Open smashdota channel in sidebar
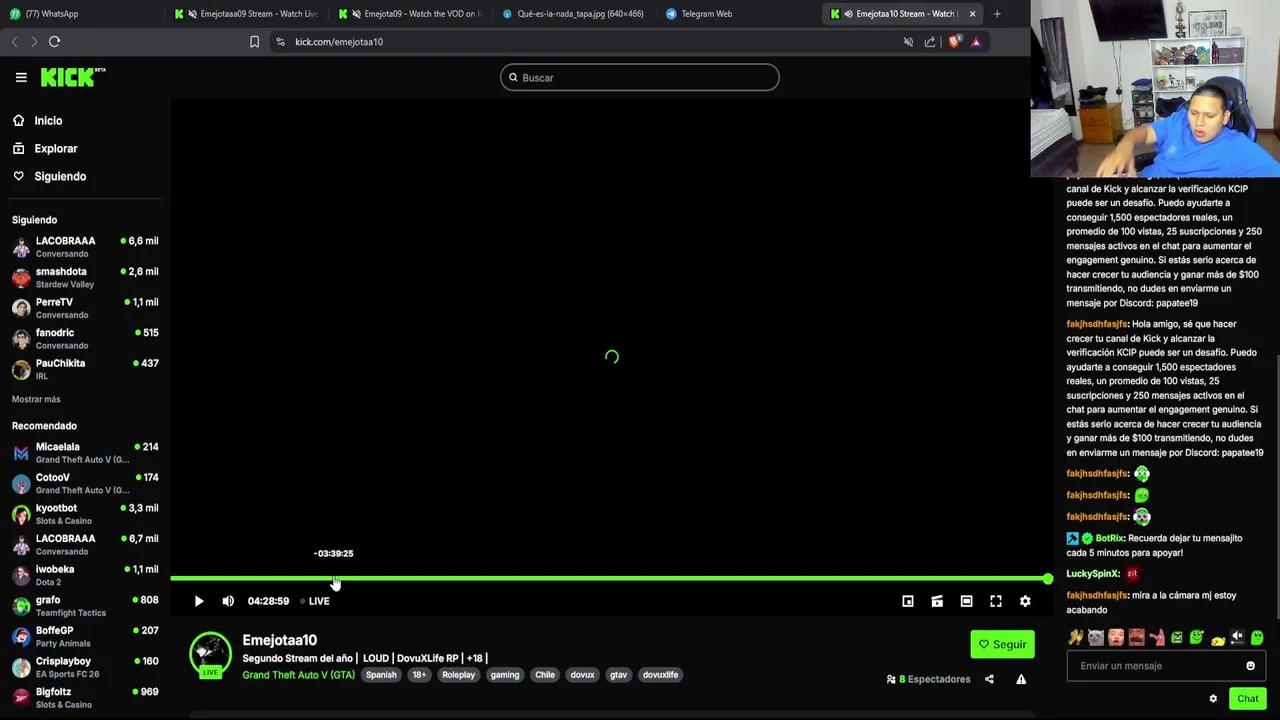1280x720 pixels. (85, 277)
